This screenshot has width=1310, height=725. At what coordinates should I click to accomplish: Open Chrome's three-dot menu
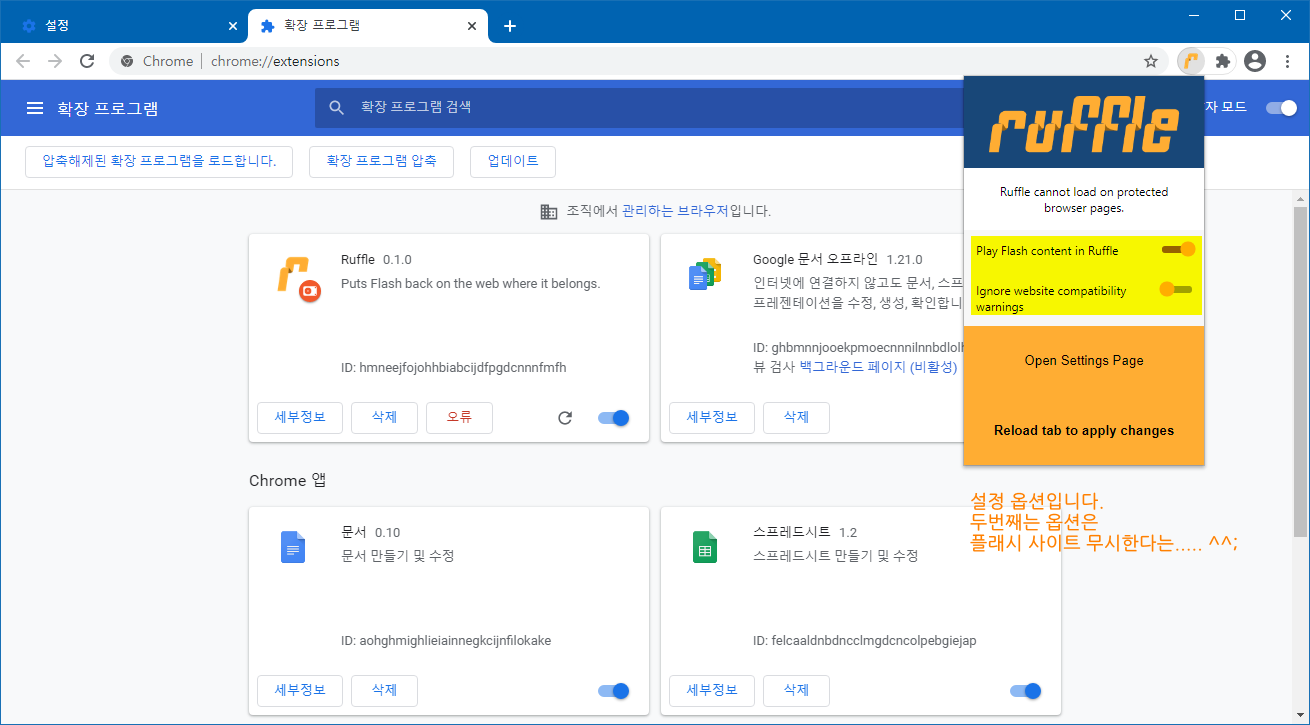pyautogui.click(x=1285, y=61)
